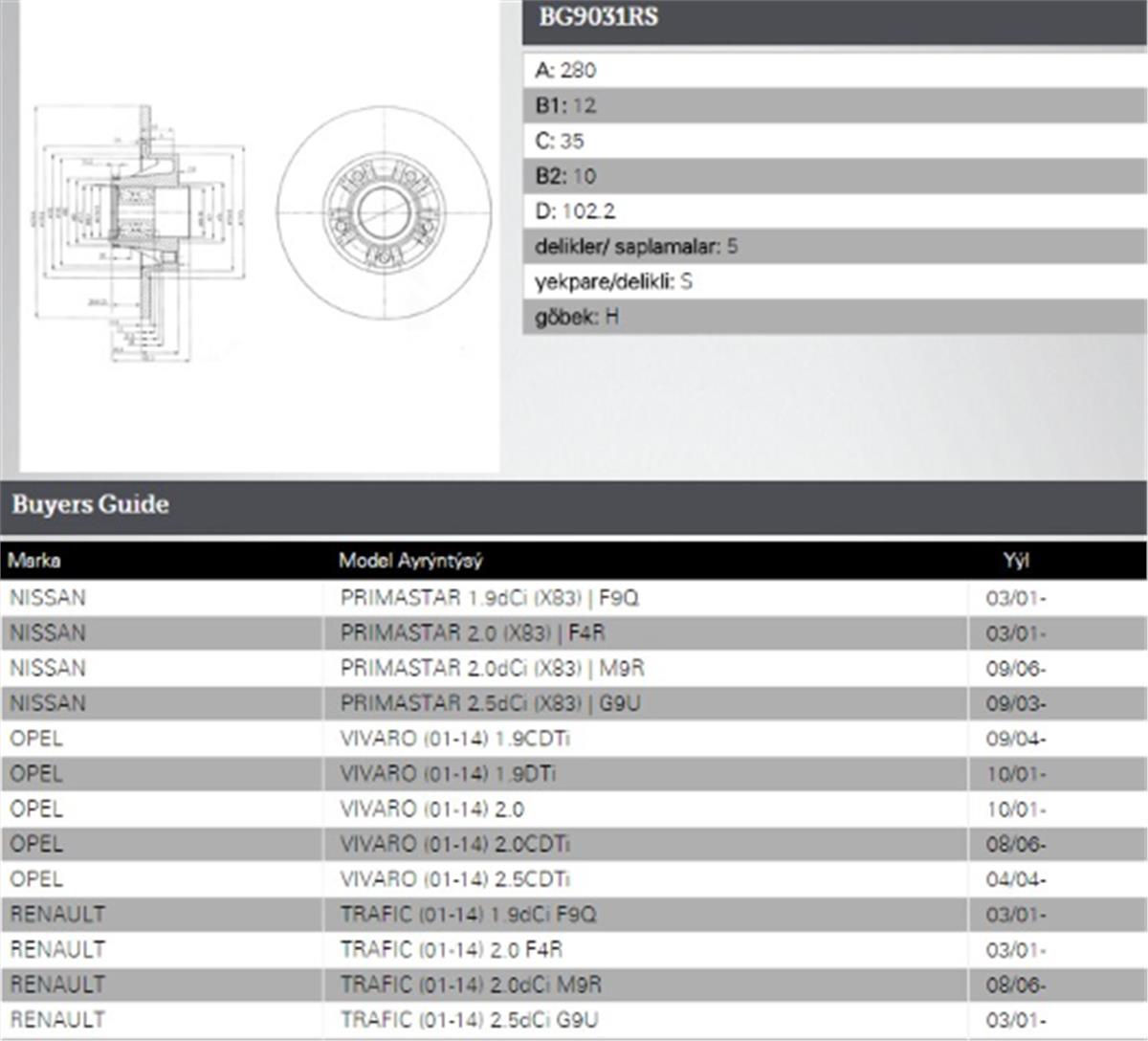Click RENAULT in the Trafic 2.0 F4R row
Viewport: 1148px width, 1041px height.
click(x=57, y=950)
